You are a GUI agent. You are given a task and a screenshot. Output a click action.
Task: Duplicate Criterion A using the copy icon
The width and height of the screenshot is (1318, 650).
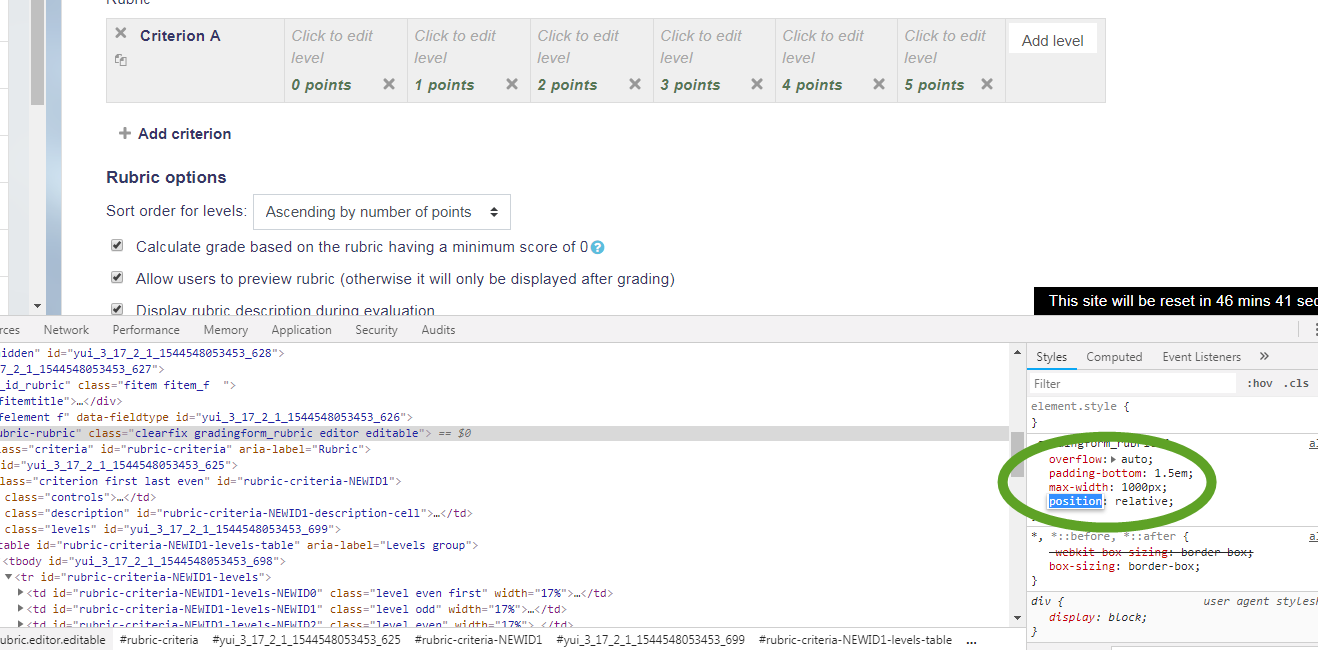121,60
